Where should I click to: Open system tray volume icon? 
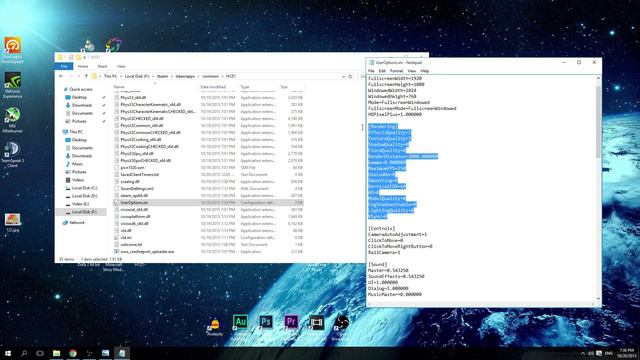coord(591,353)
